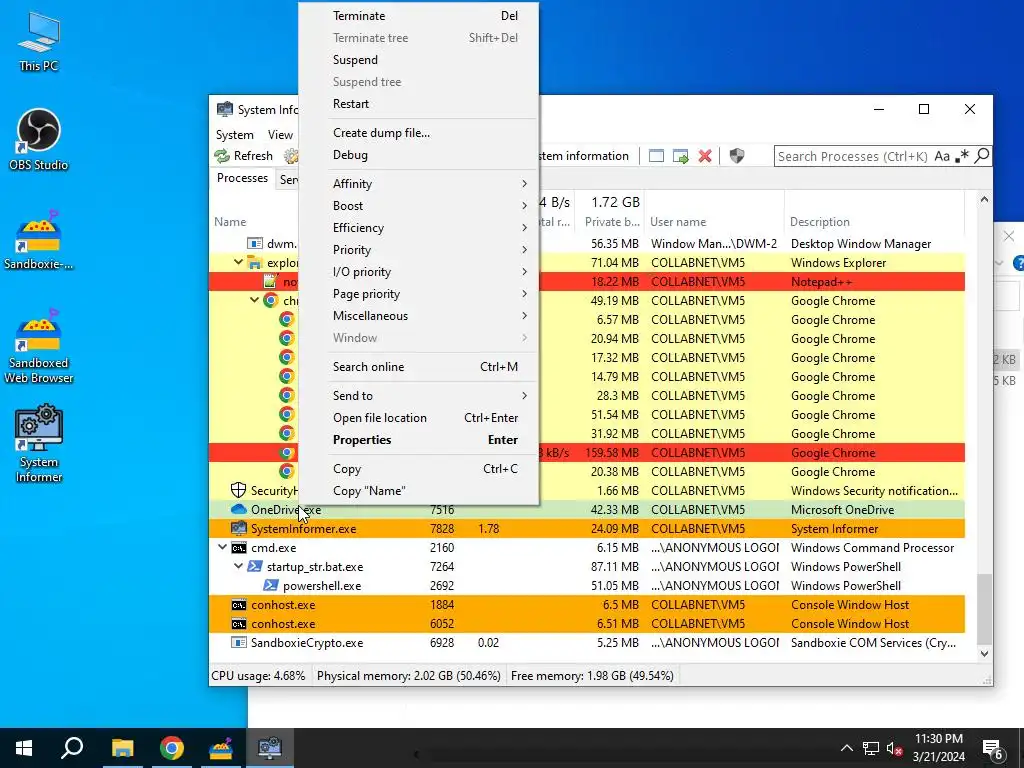This screenshot has height=768, width=1024.
Task: Switch to the Processes tab
Action: pos(242,178)
